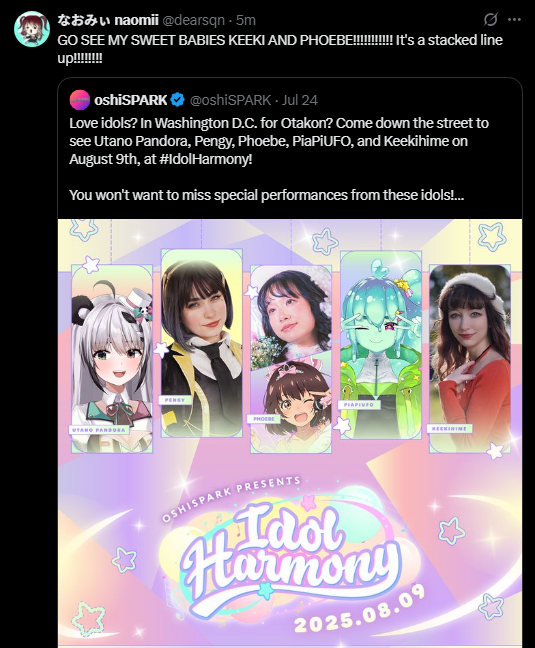
Task: Click the Phoebe photo portrait
Action: pyautogui.click(x=291, y=314)
